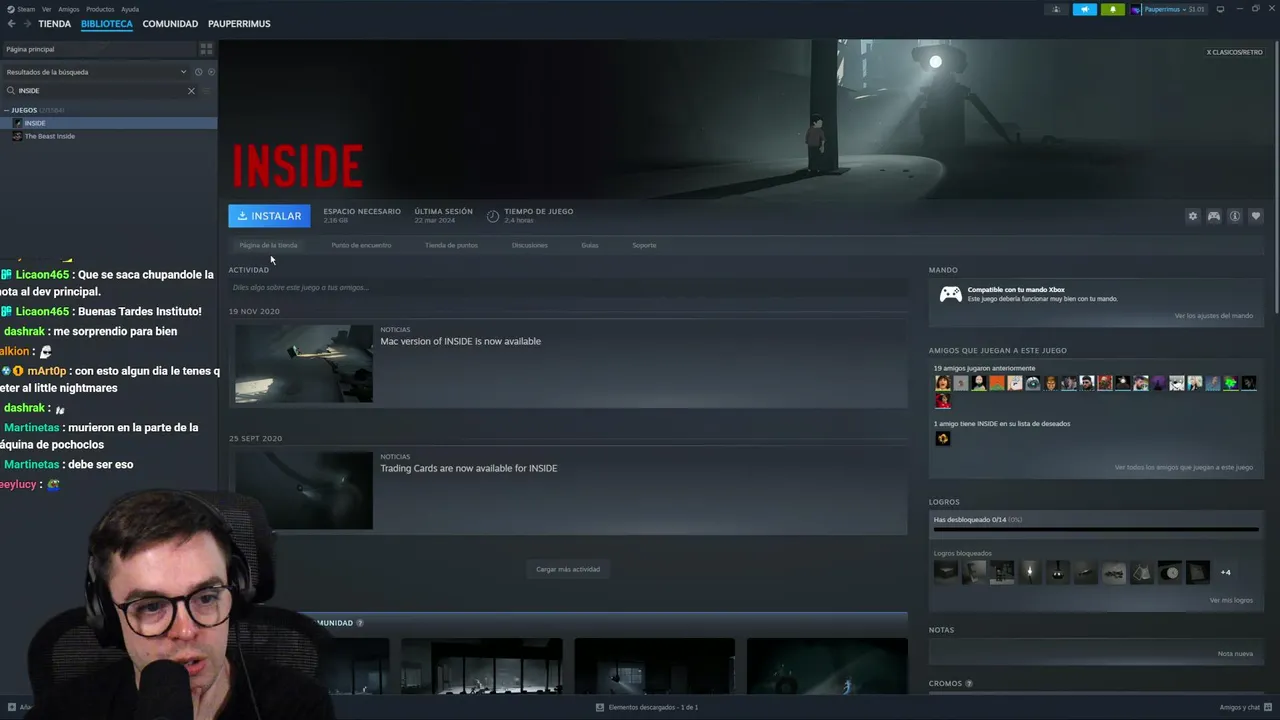Open advanced search filter options icon
The image size is (1280, 720).
click(207, 91)
